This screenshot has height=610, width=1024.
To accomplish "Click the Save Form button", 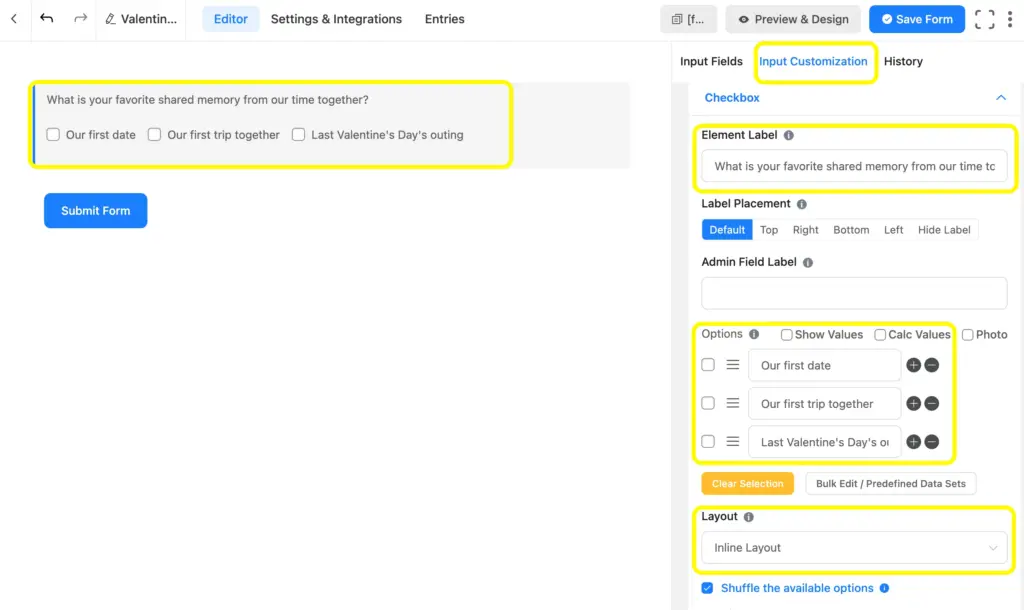I will point(916,18).
